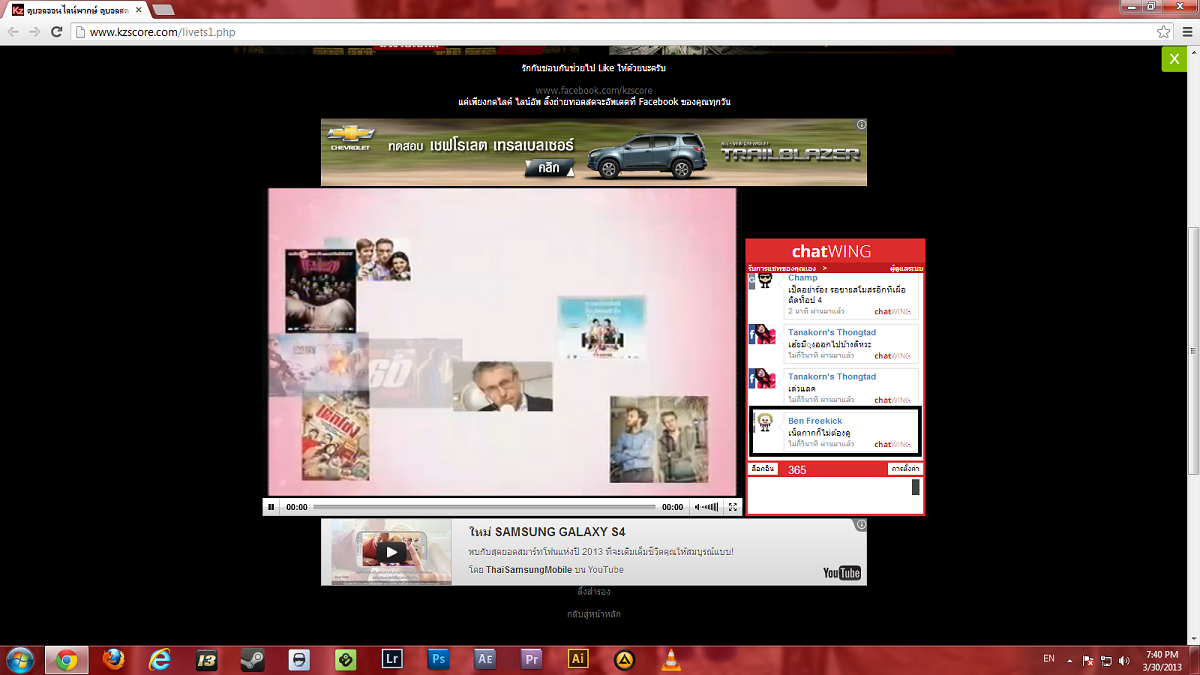1200x675 pixels.
Task: Click the Chrome back navigation arrow
Action: (x=14, y=32)
